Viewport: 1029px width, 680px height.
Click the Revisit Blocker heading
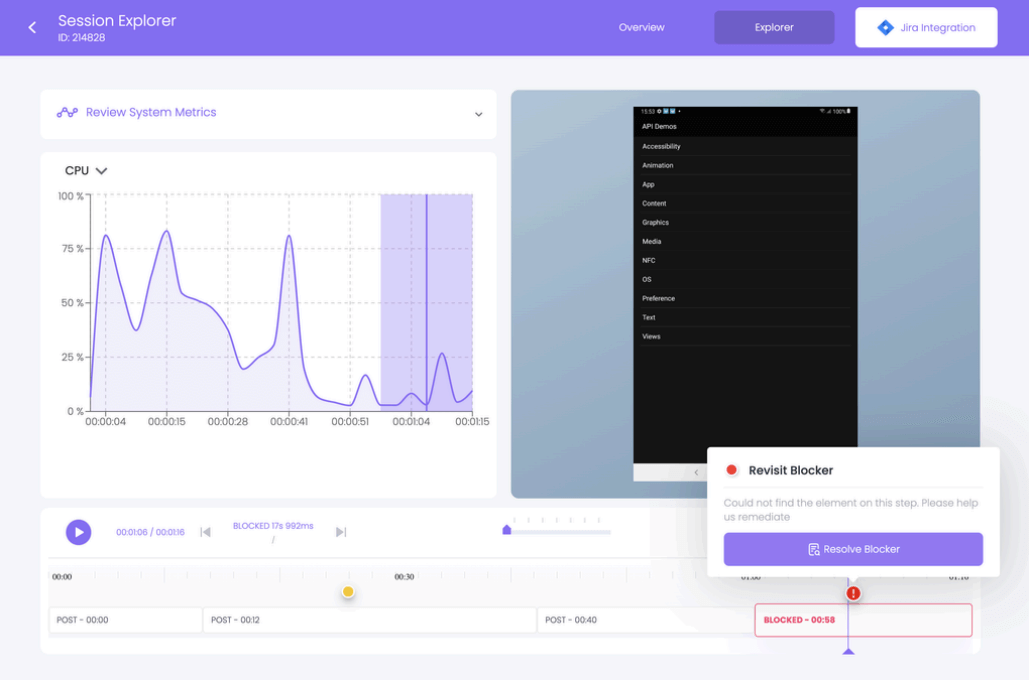791,470
